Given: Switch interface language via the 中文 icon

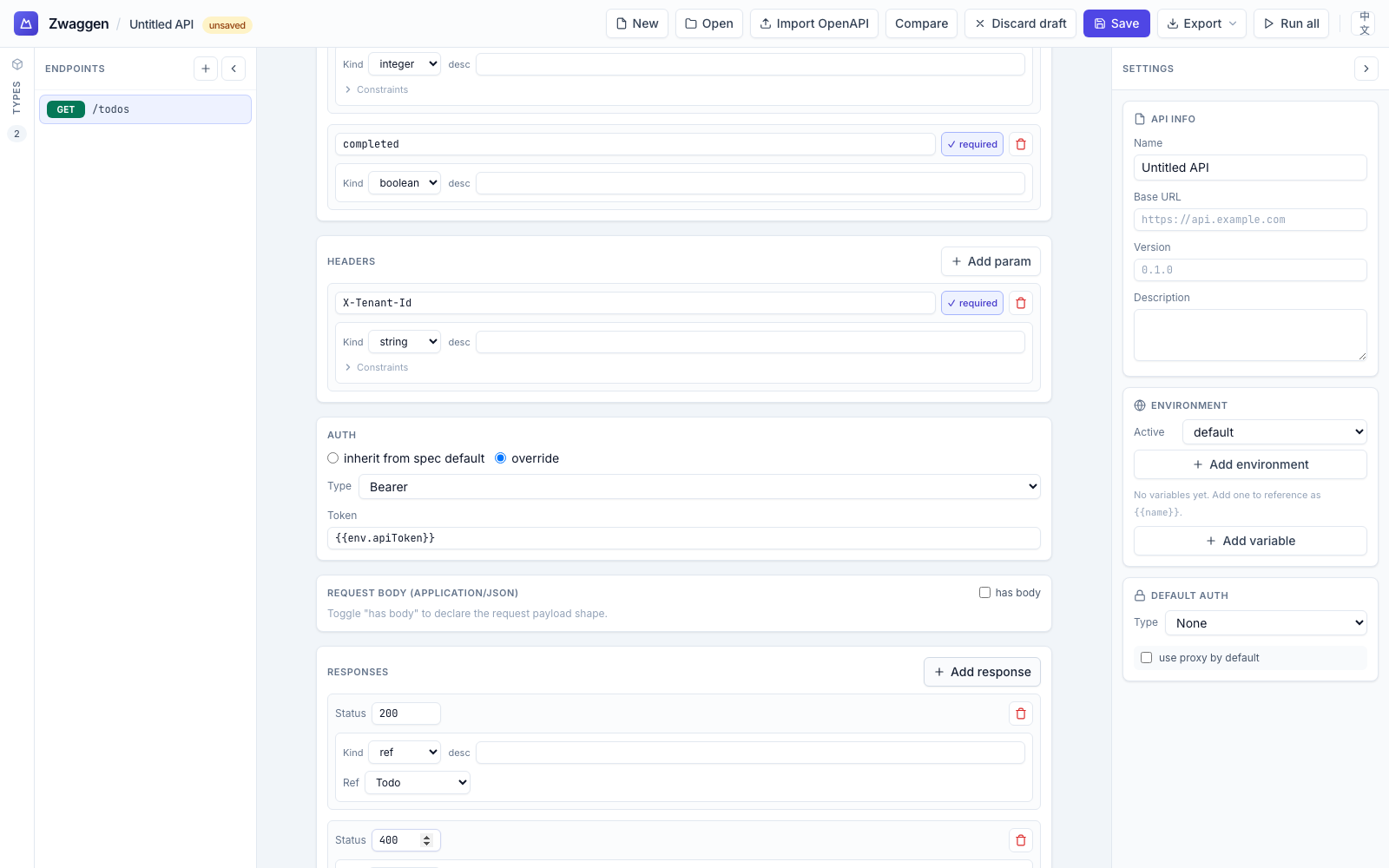Looking at the screenshot, I should [x=1365, y=23].
